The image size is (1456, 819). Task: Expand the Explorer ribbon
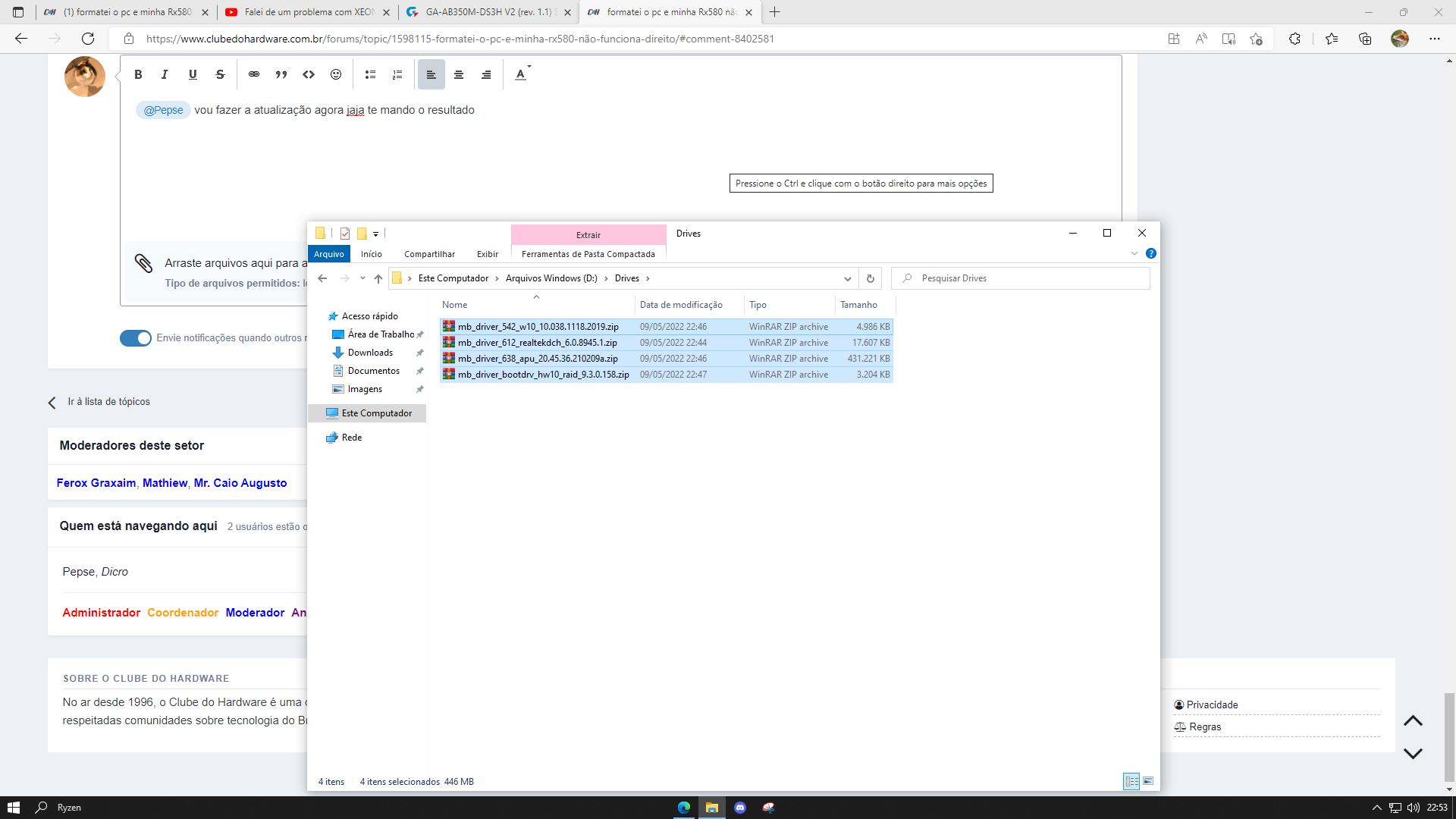tap(1134, 253)
